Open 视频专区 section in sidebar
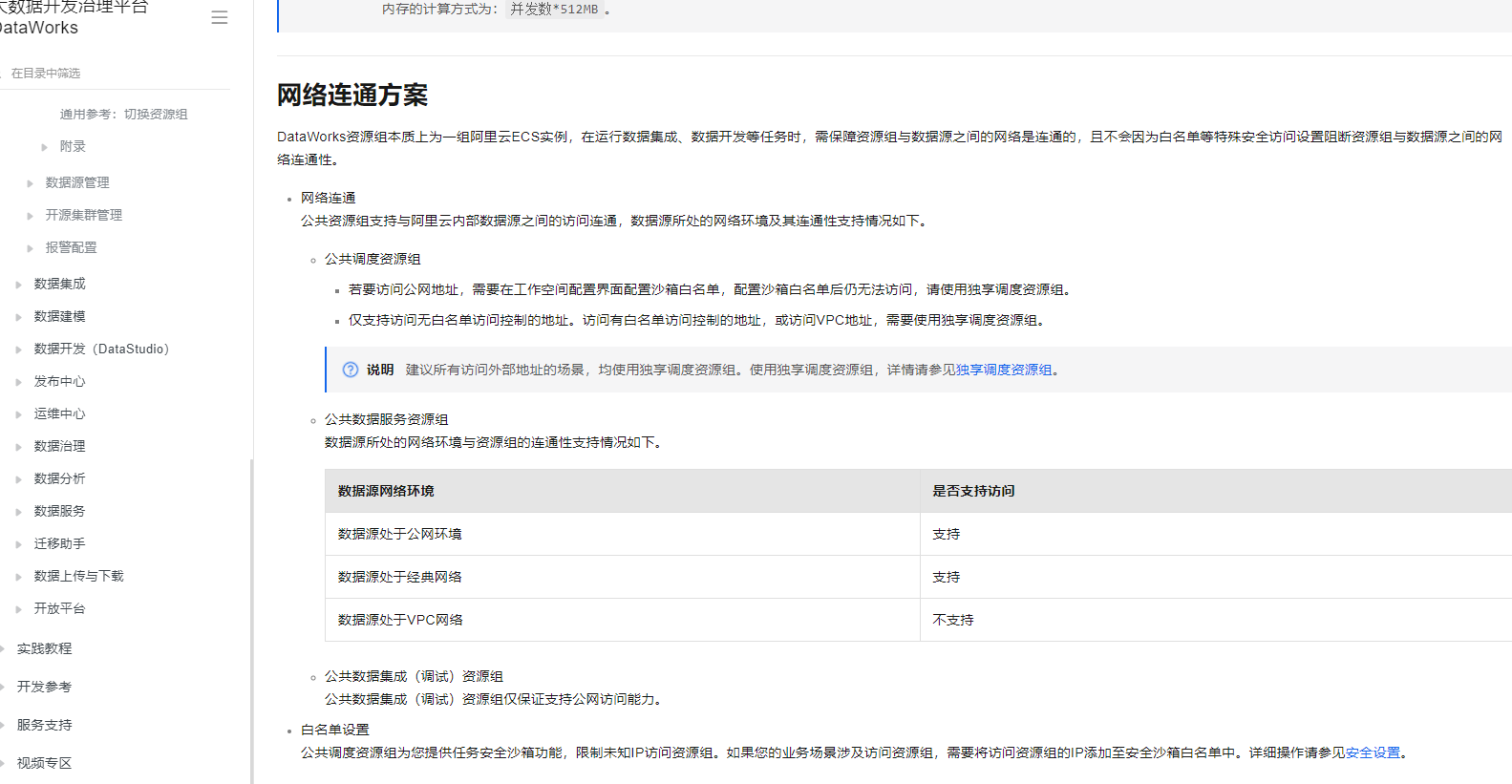Viewport: 1512px width, 784px height. (44, 763)
